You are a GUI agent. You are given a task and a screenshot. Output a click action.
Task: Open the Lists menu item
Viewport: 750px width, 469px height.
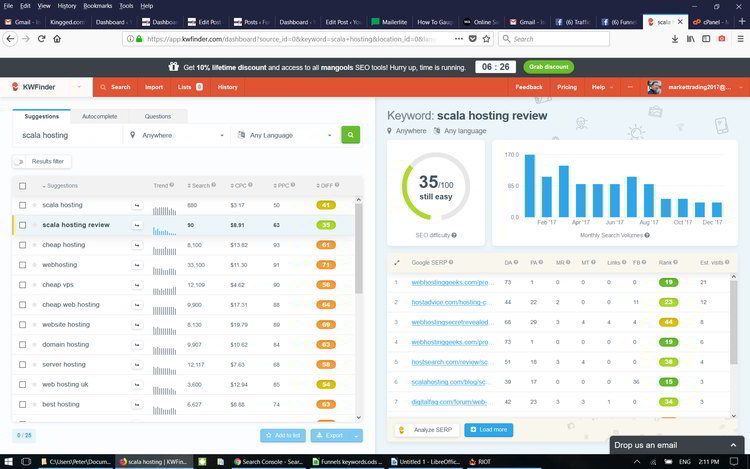190,87
